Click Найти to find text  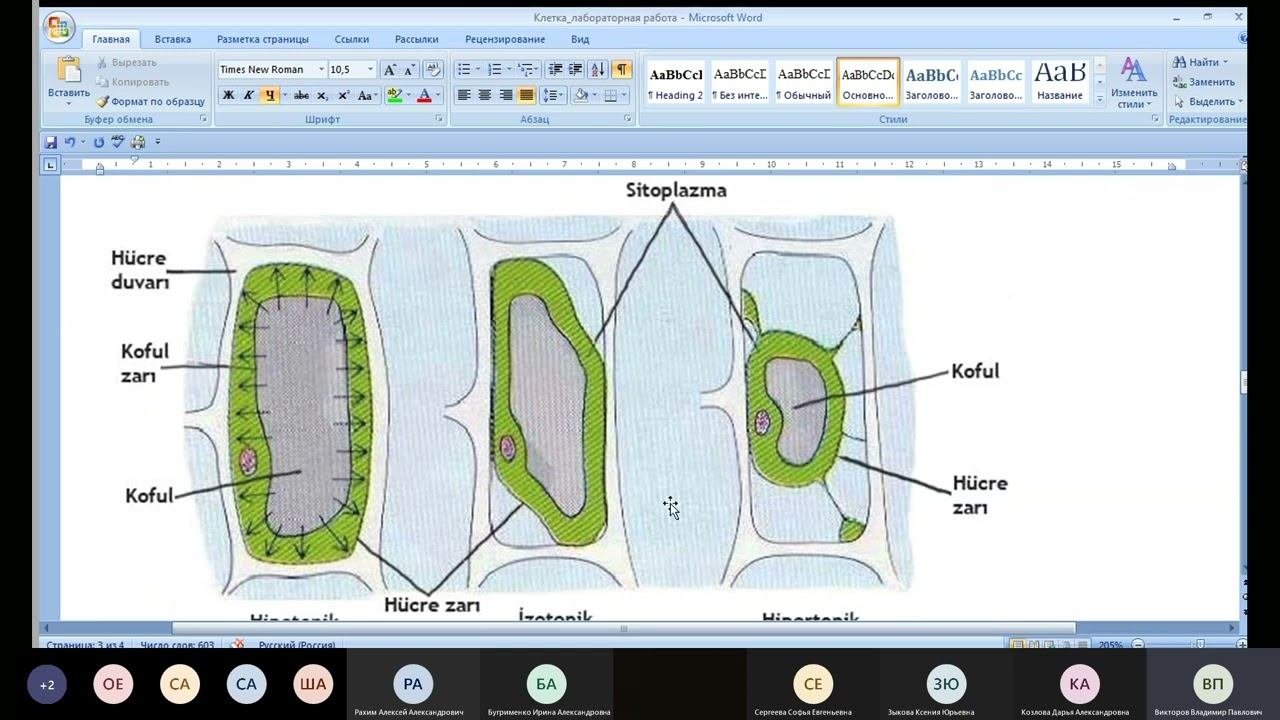(1200, 62)
